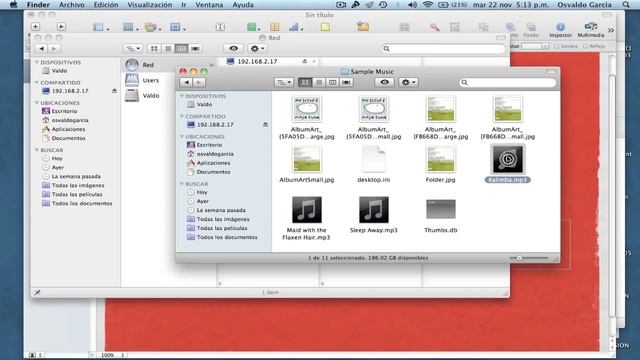Open Ayuda menu
Image resolution: width=640 pixels, height=360 pixels.
(x=243, y=5)
